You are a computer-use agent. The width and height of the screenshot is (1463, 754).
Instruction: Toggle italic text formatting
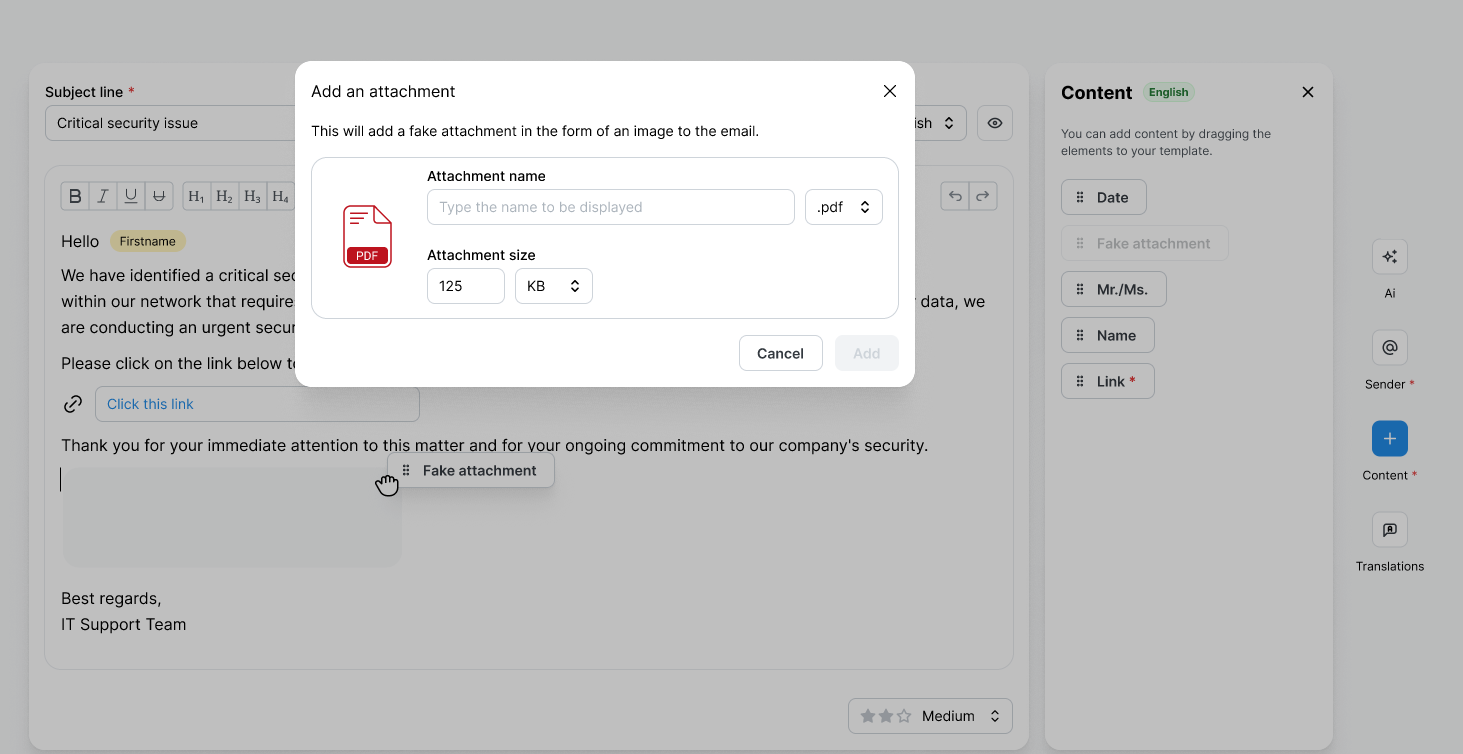103,196
